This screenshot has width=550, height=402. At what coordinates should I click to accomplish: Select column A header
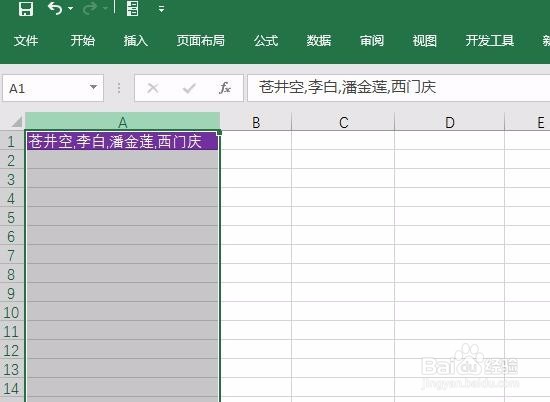point(123,122)
